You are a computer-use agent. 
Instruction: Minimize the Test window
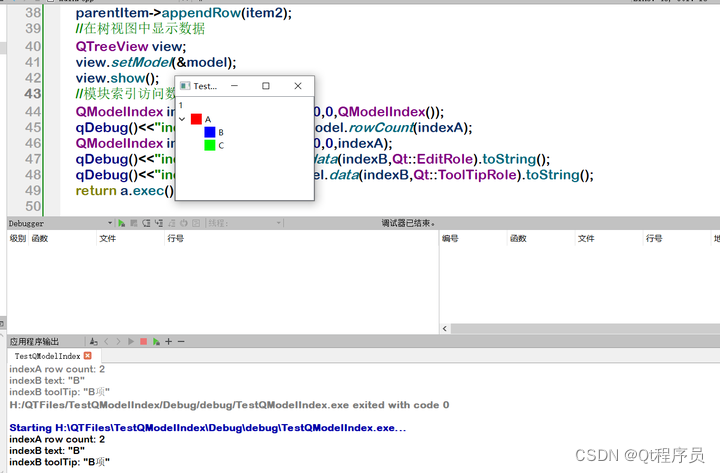[x=234, y=86]
